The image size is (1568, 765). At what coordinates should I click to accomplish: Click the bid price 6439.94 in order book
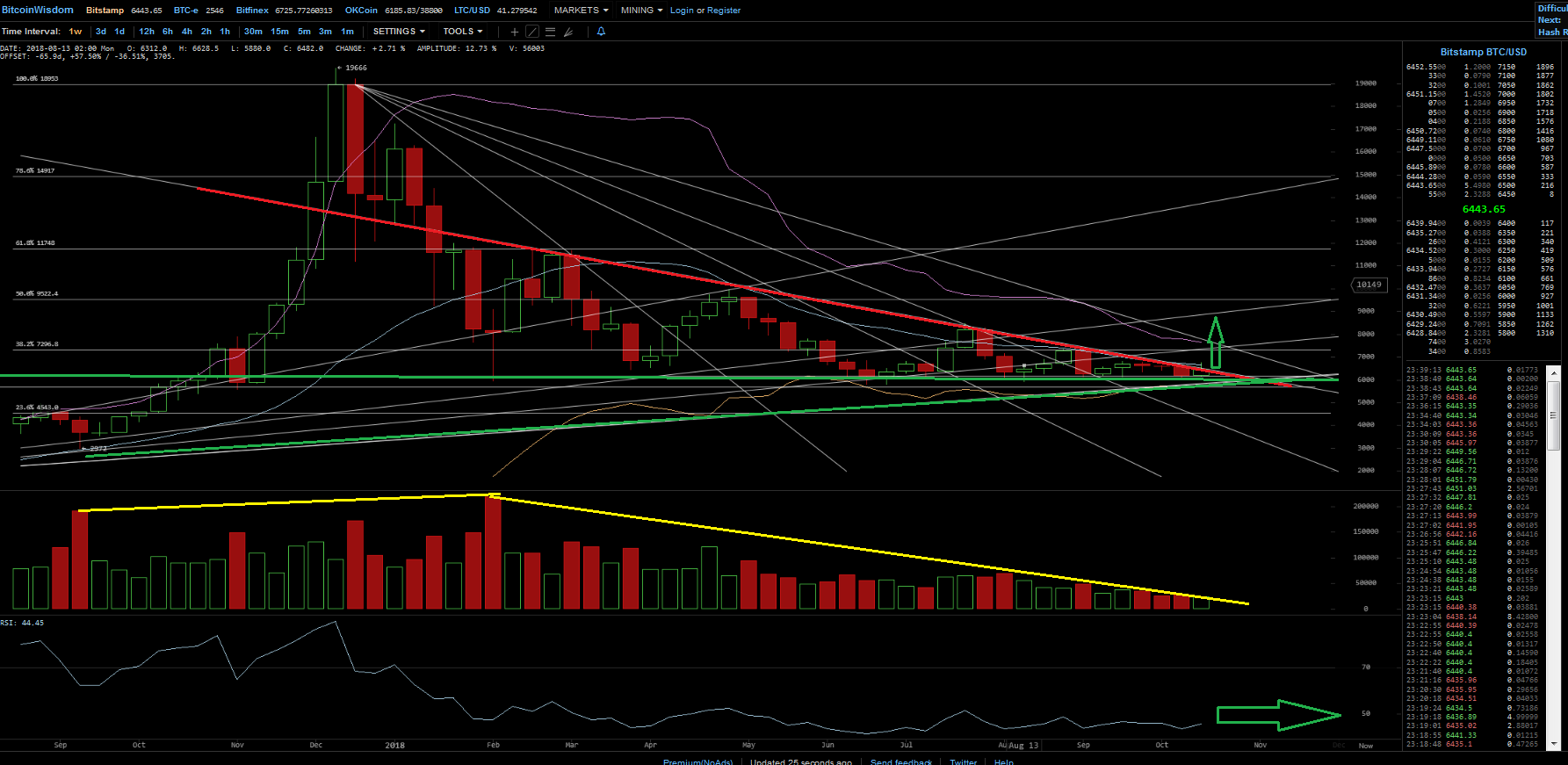tap(1426, 223)
